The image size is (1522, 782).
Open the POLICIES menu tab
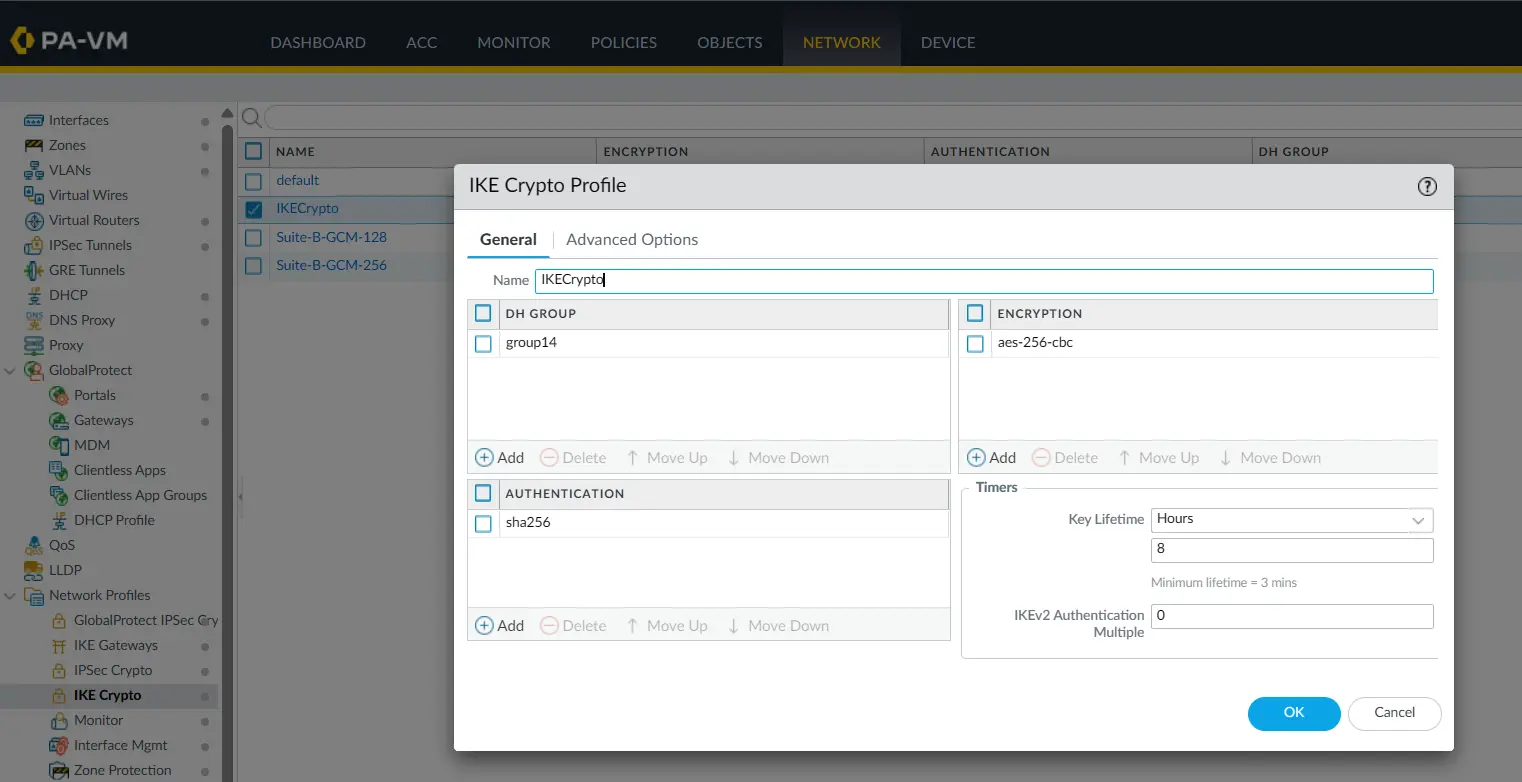pos(624,42)
